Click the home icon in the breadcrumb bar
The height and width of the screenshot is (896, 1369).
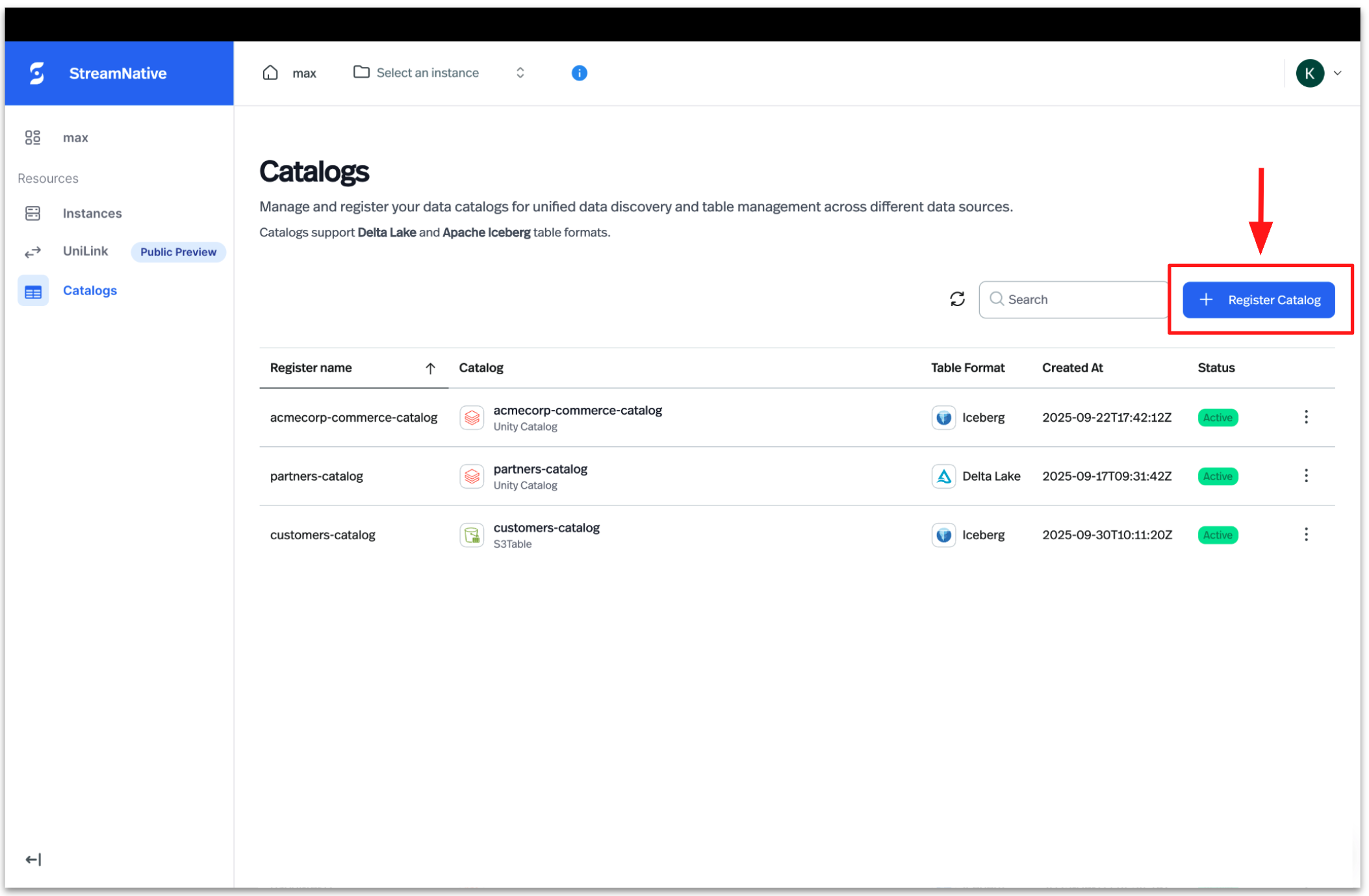click(x=271, y=72)
